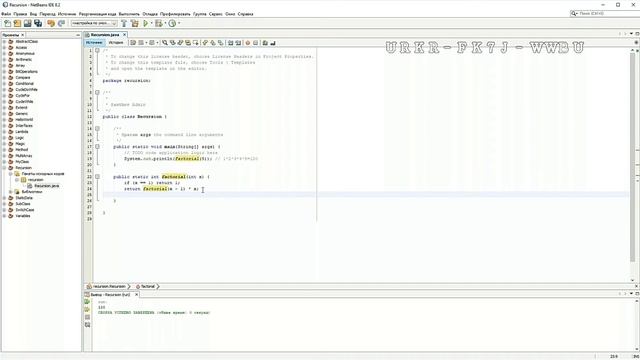Screen dimensions: 640x360
Task: Click the Save All toolbar icon
Action: tap(38, 23)
